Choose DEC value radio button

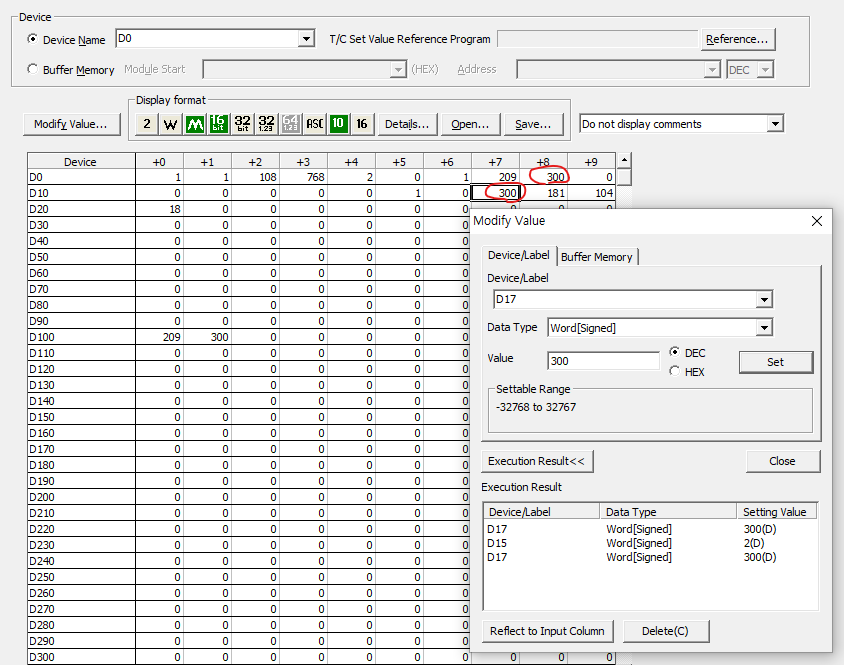coord(674,352)
